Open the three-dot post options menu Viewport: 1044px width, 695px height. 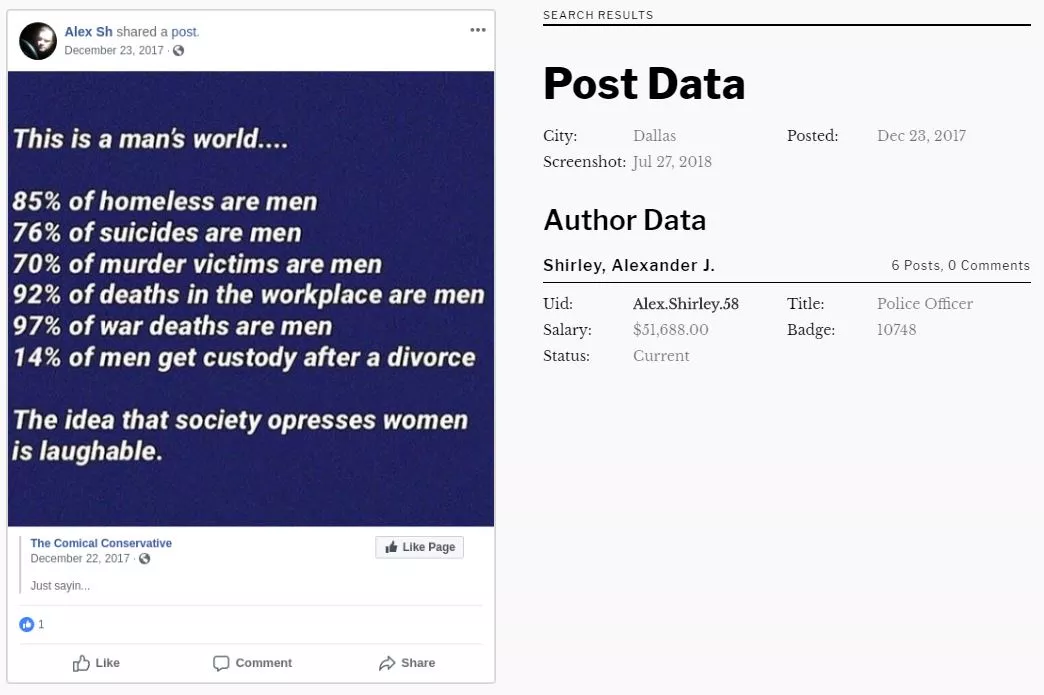[477, 30]
